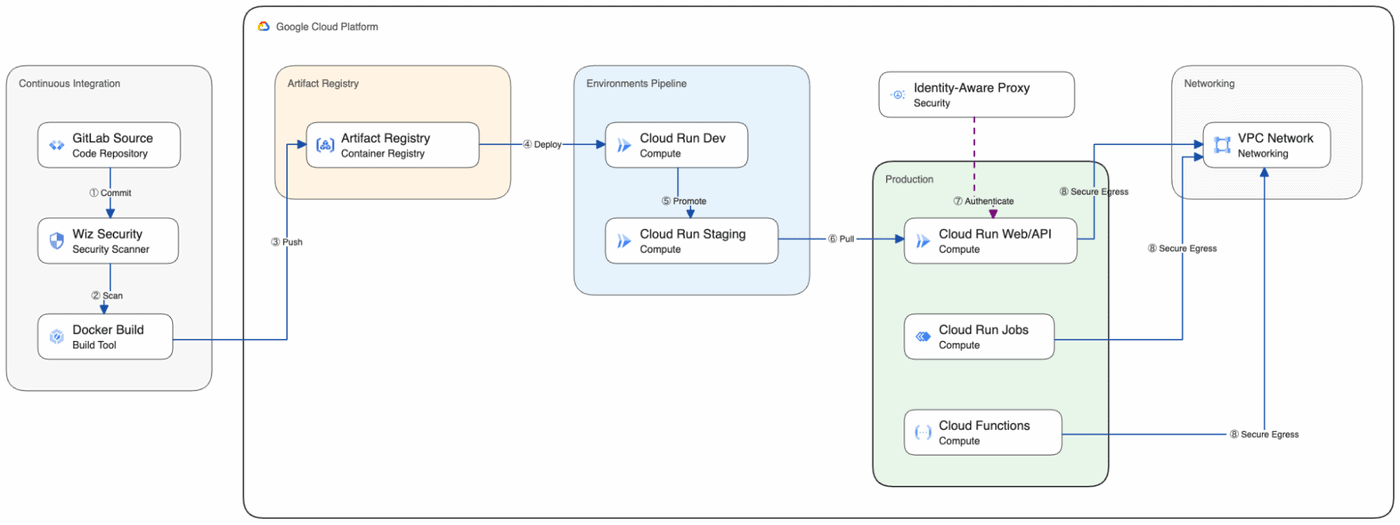Click the Environments Pipeline group title

click(637, 84)
